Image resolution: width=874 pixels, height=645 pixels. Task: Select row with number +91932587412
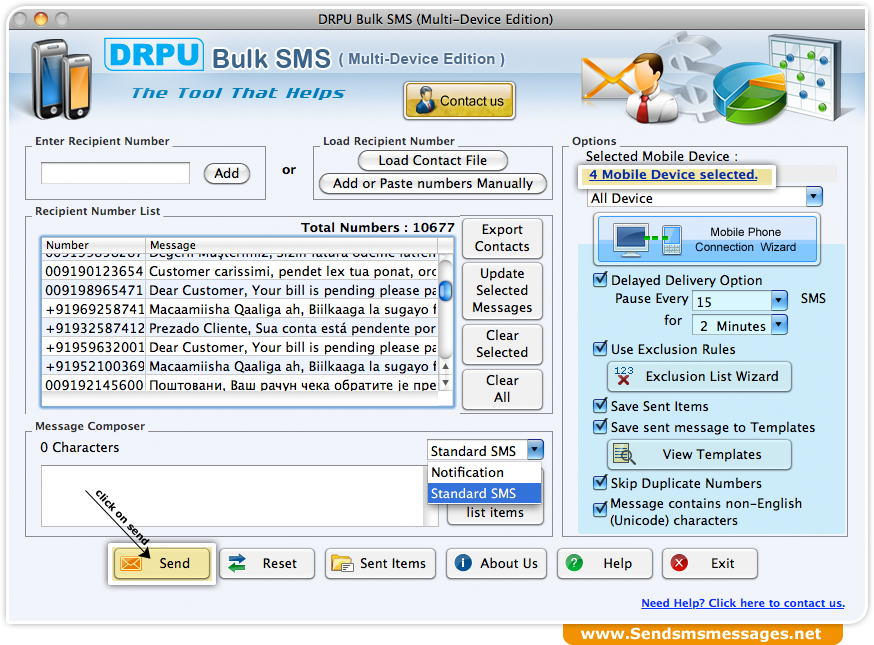240,328
